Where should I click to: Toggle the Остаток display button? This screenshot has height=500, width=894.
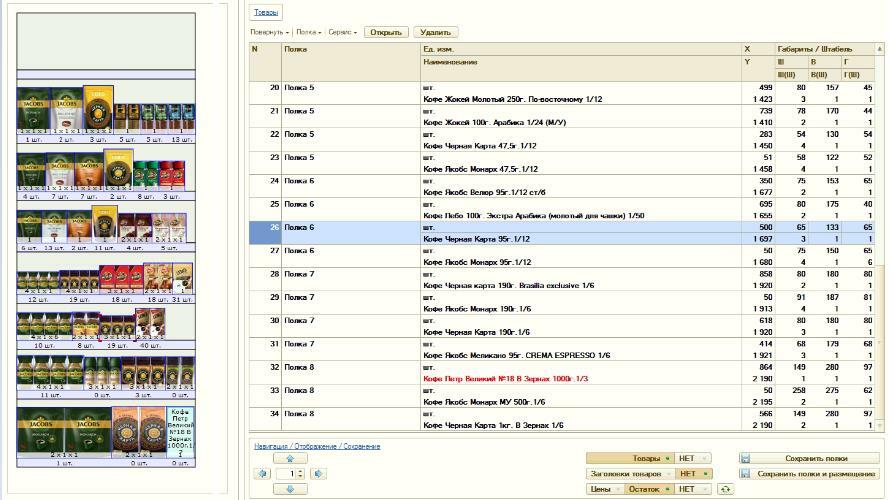pyautogui.click(x=648, y=489)
